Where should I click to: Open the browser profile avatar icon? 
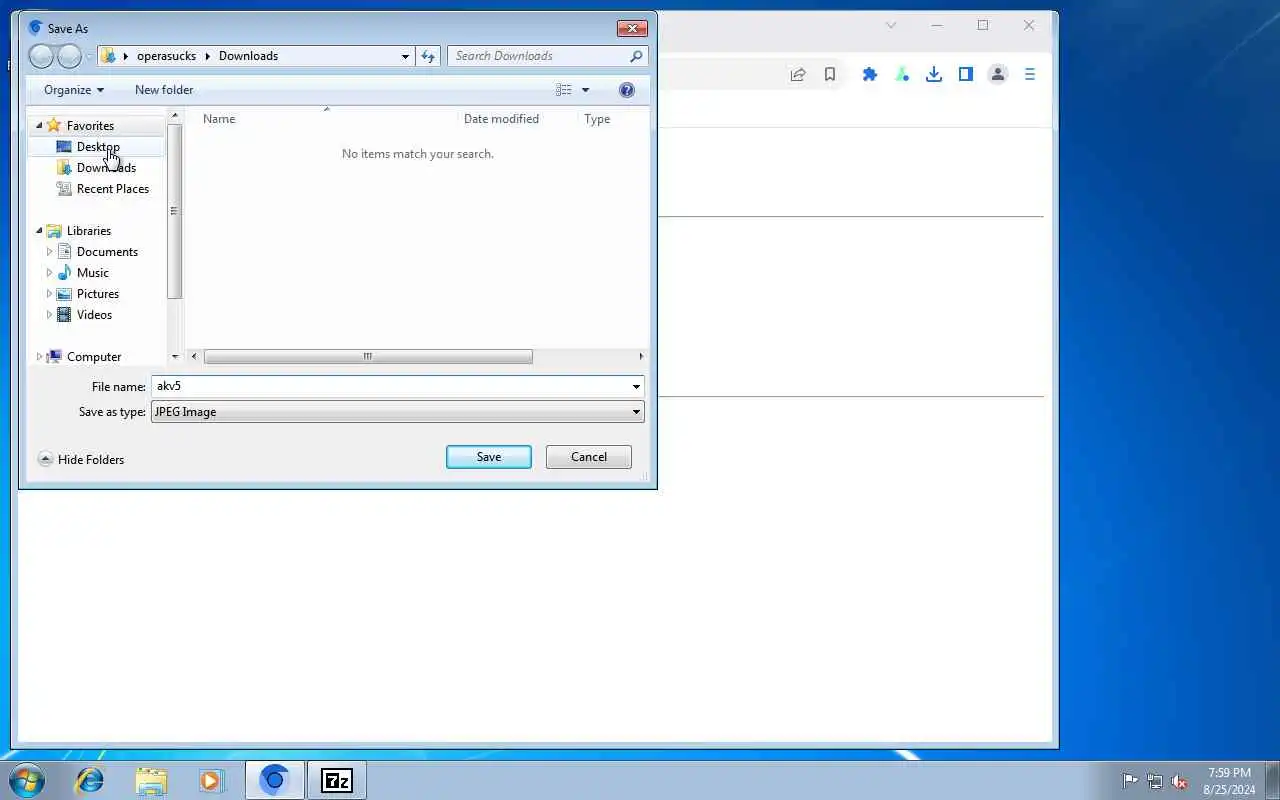tap(998, 74)
